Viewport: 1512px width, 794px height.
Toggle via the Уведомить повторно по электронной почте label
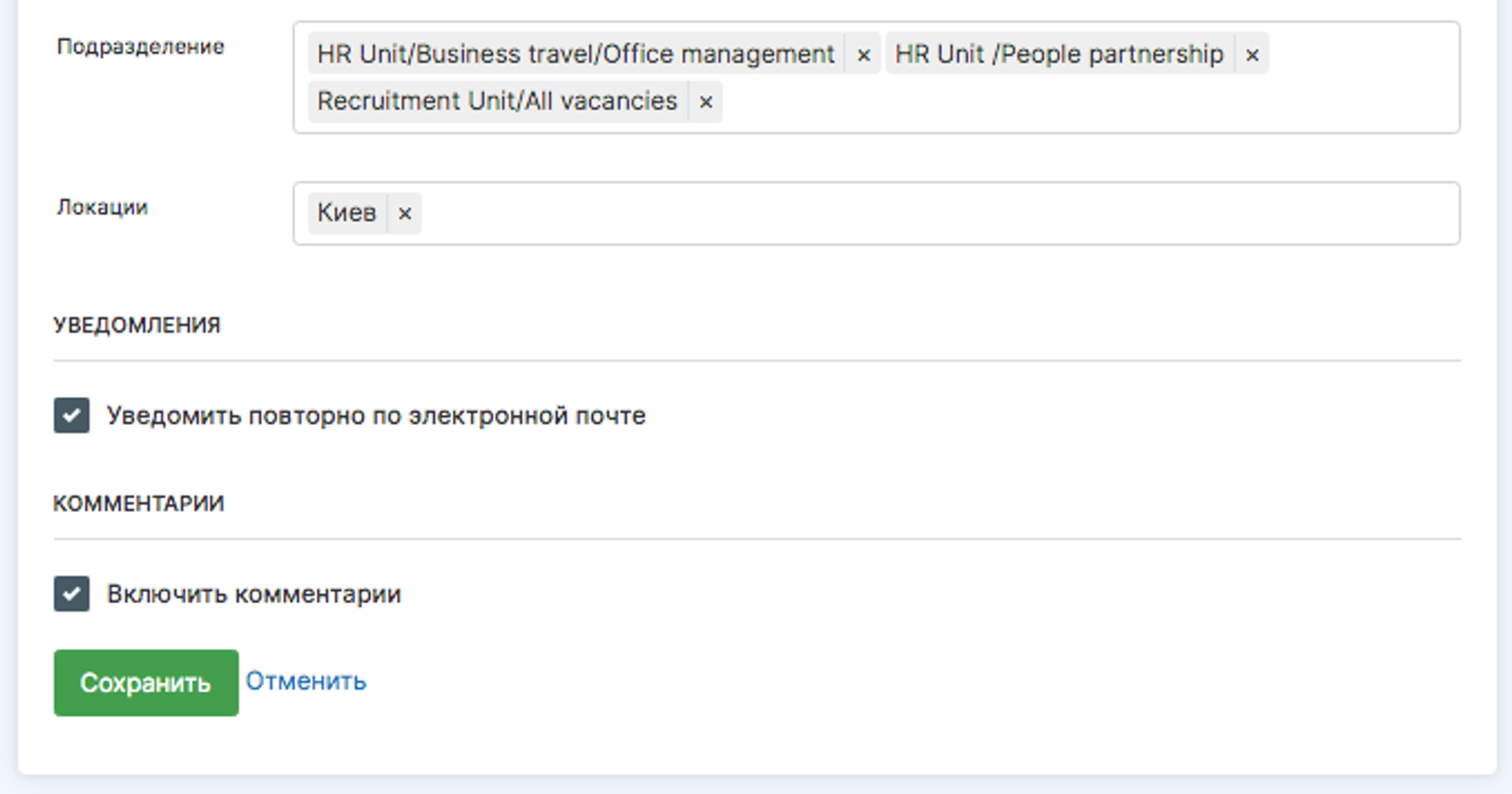(376, 416)
